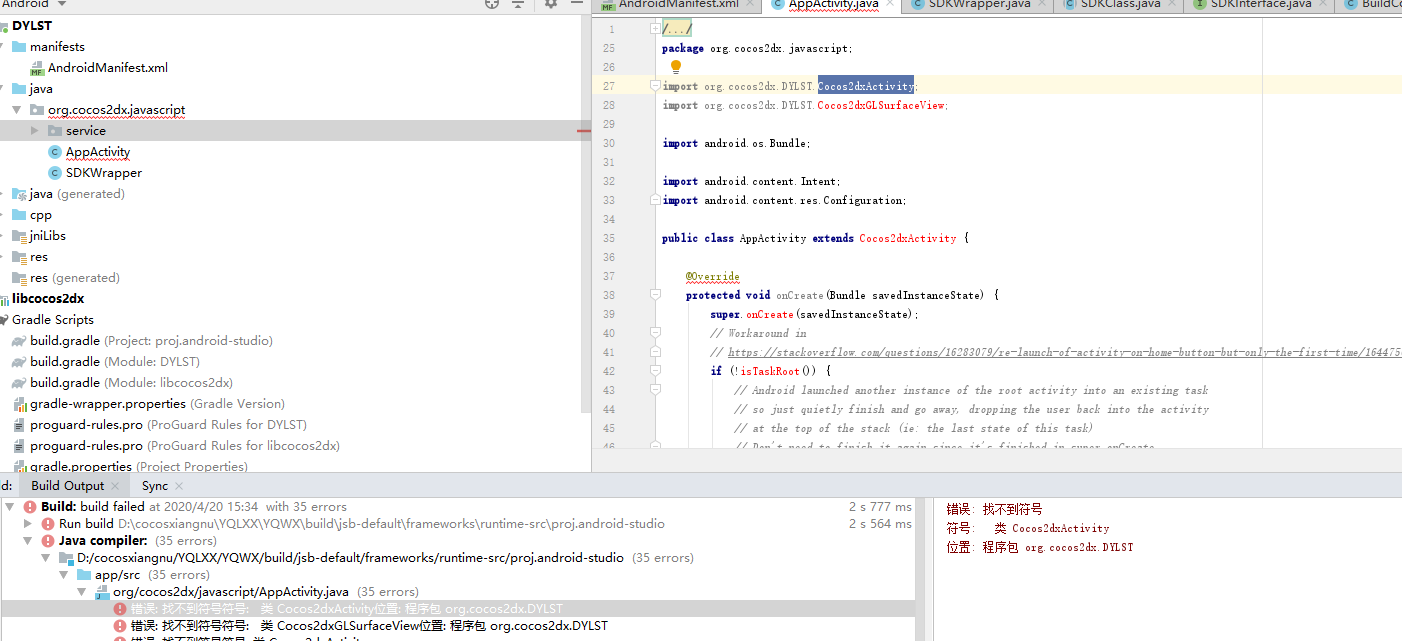Viewport: 1402px width, 641px height.
Task: Close the Build Output tab
Action: (x=115, y=486)
